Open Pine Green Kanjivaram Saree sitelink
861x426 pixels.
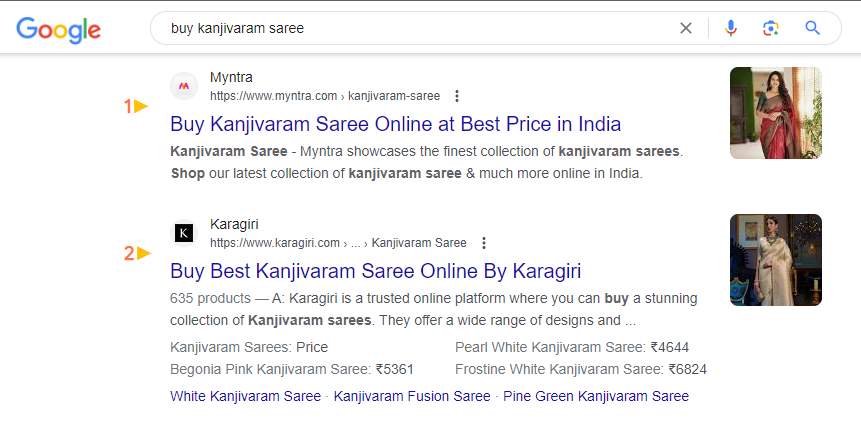pyautogui.click(x=596, y=396)
